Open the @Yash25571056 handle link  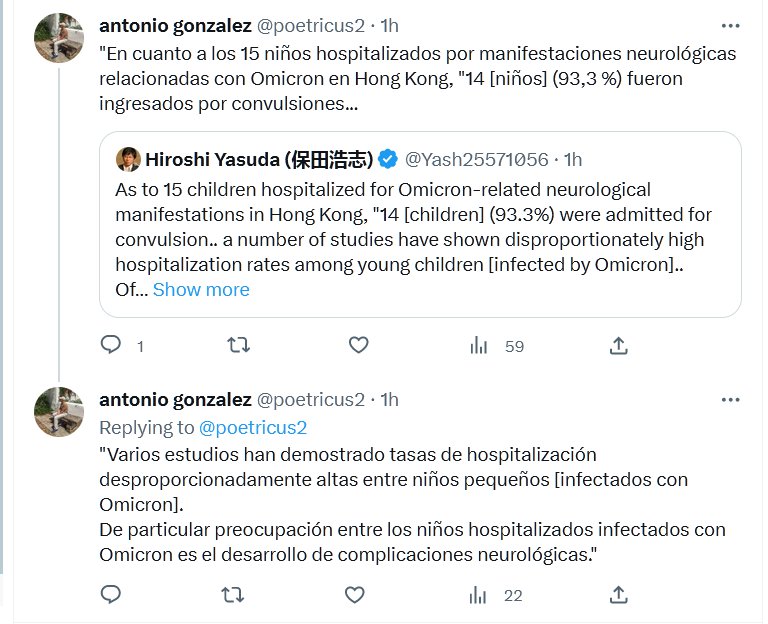click(x=476, y=160)
